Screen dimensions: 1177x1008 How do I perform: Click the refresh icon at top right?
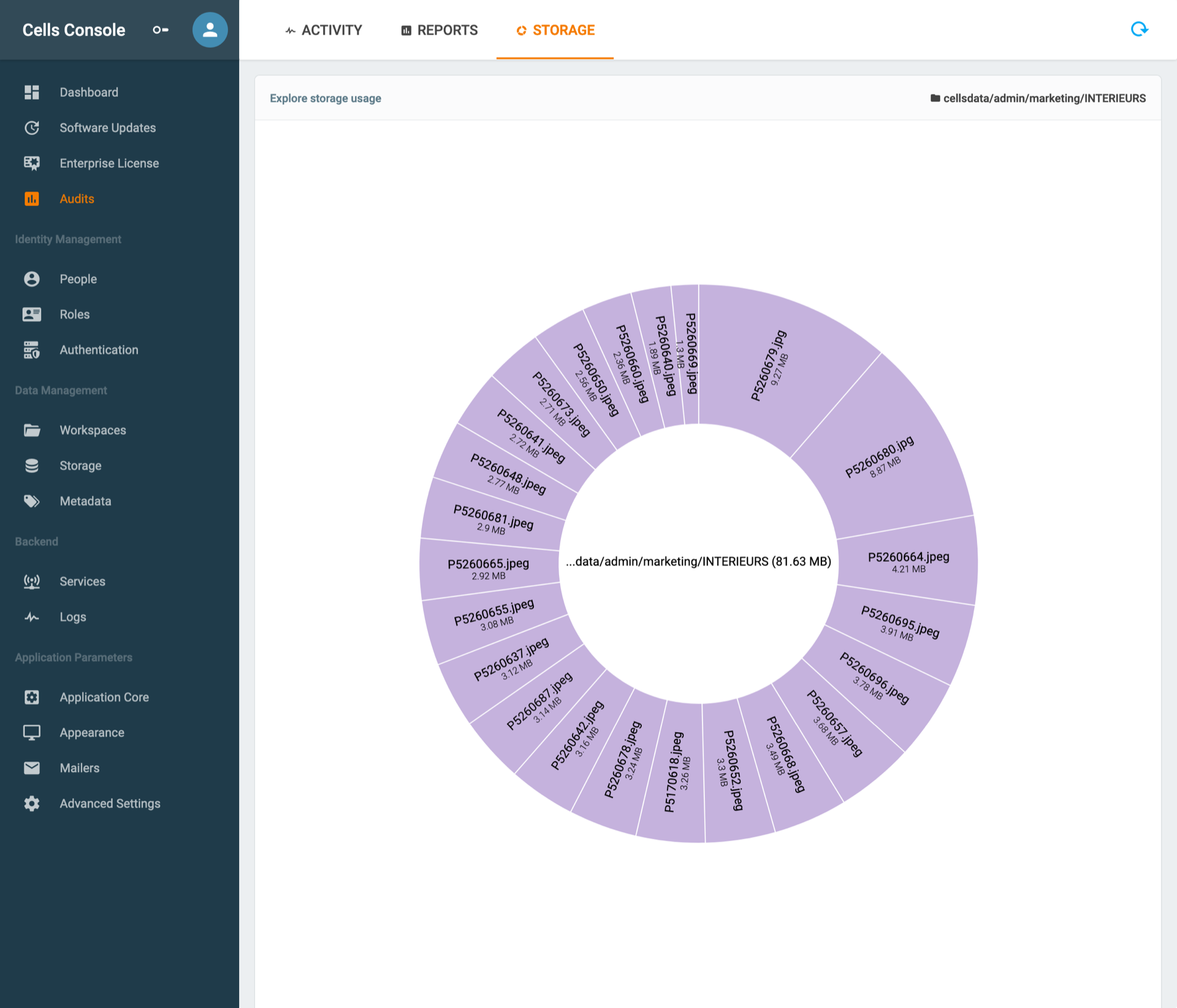[x=1139, y=29]
